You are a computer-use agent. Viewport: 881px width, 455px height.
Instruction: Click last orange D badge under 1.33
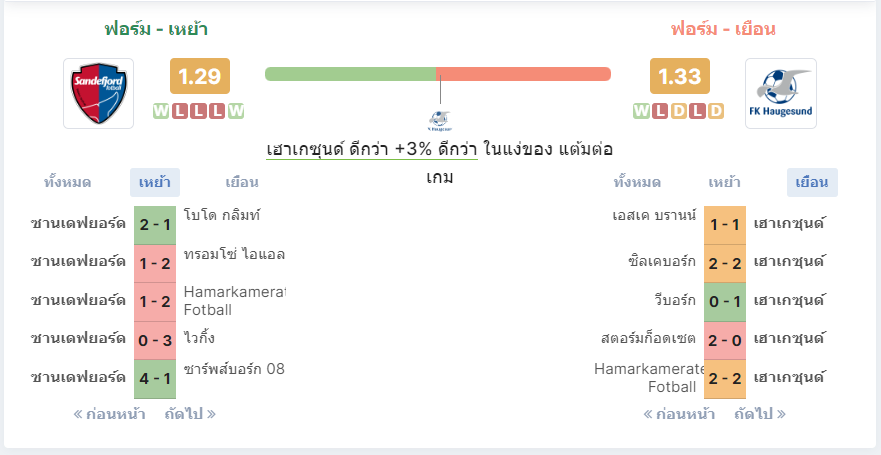pyautogui.click(x=716, y=111)
